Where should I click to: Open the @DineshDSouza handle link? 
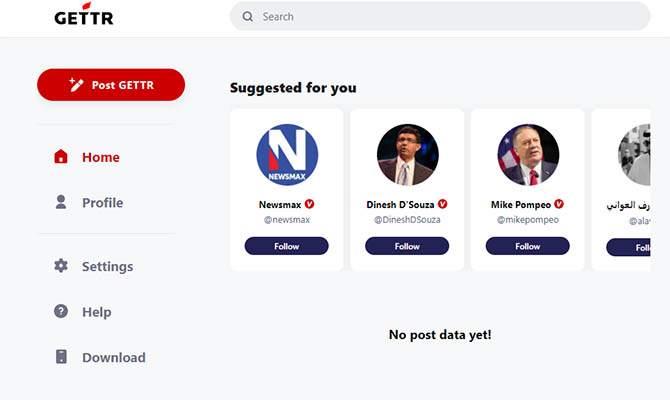[x=407, y=219]
